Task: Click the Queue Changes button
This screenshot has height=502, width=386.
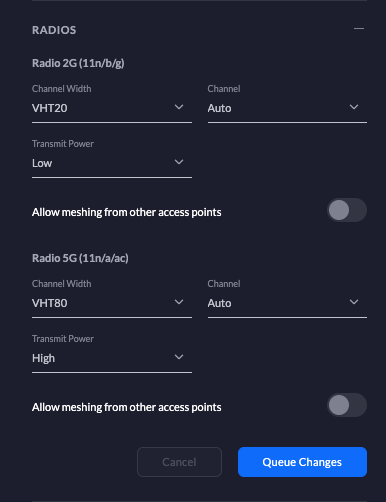Action: 302,462
